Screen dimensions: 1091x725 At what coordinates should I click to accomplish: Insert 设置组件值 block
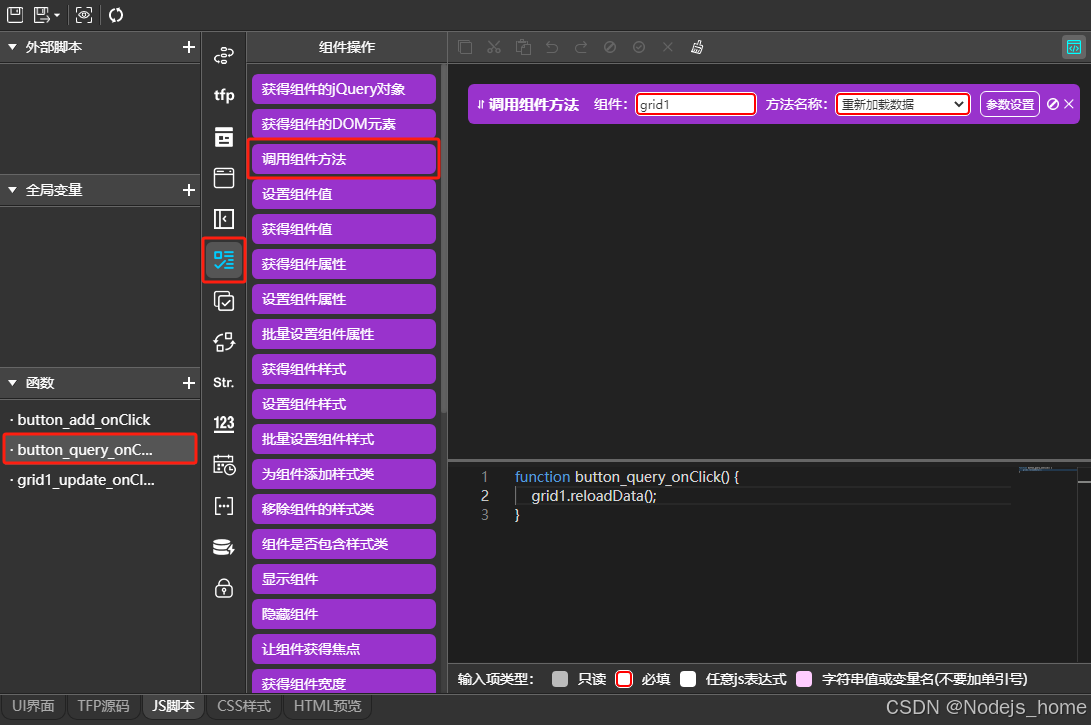(x=344, y=194)
